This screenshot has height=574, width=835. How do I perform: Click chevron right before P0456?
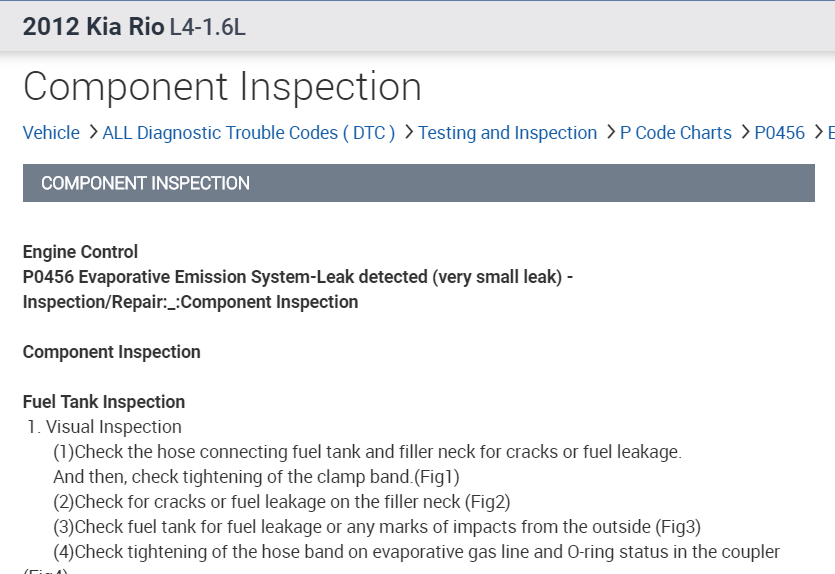click(745, 133)
